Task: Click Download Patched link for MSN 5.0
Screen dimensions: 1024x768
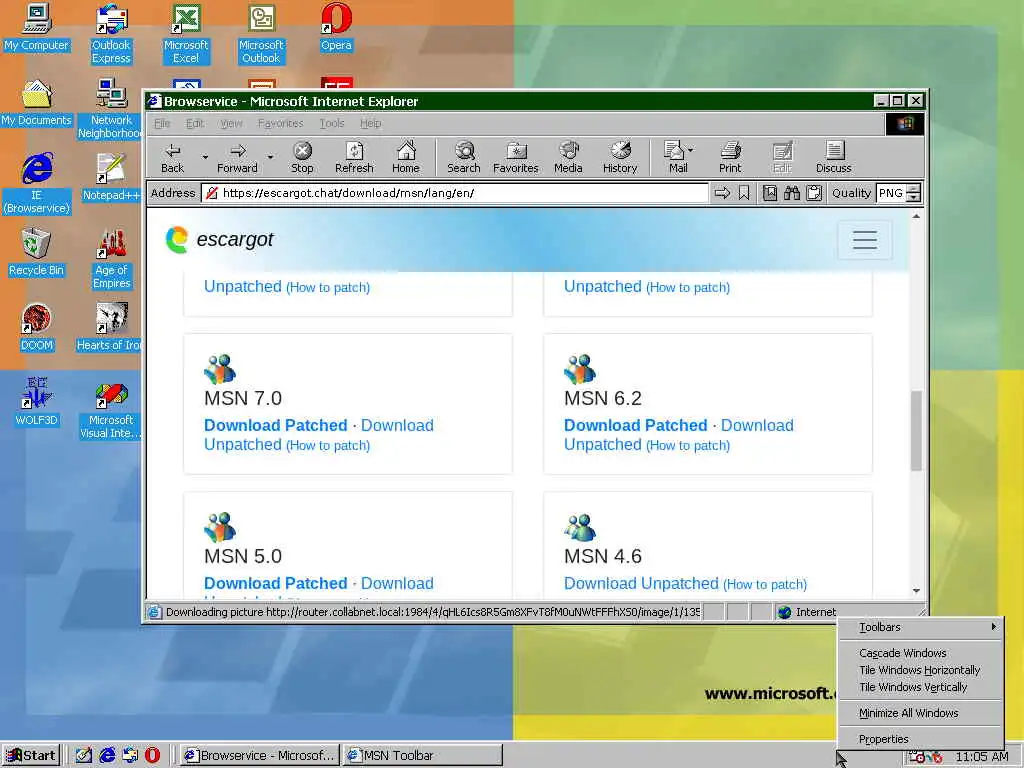Action: click(x=276, y=583)
